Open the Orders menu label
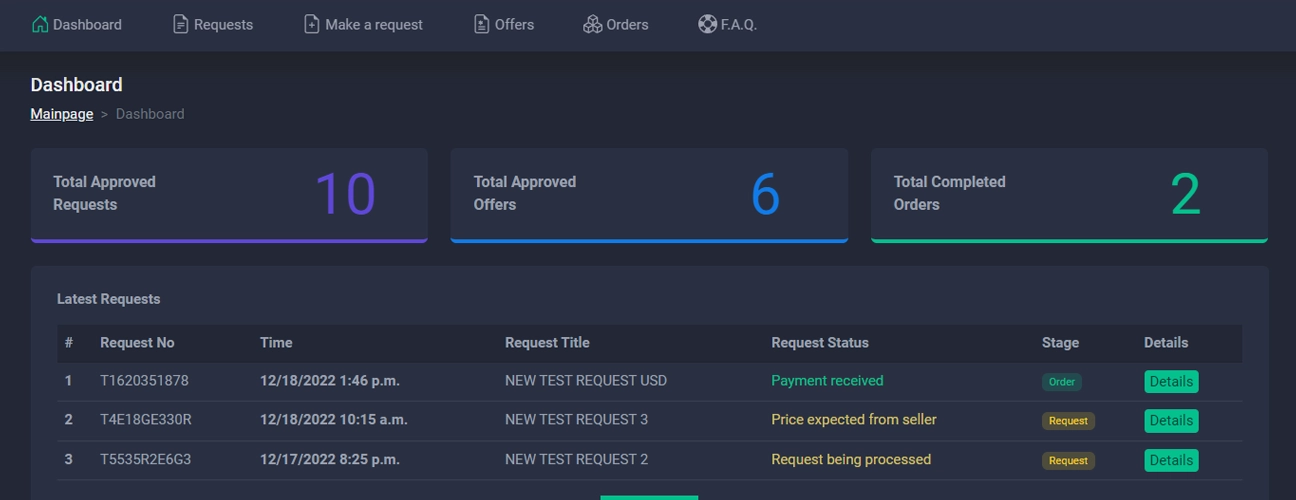 pos(627,24)
